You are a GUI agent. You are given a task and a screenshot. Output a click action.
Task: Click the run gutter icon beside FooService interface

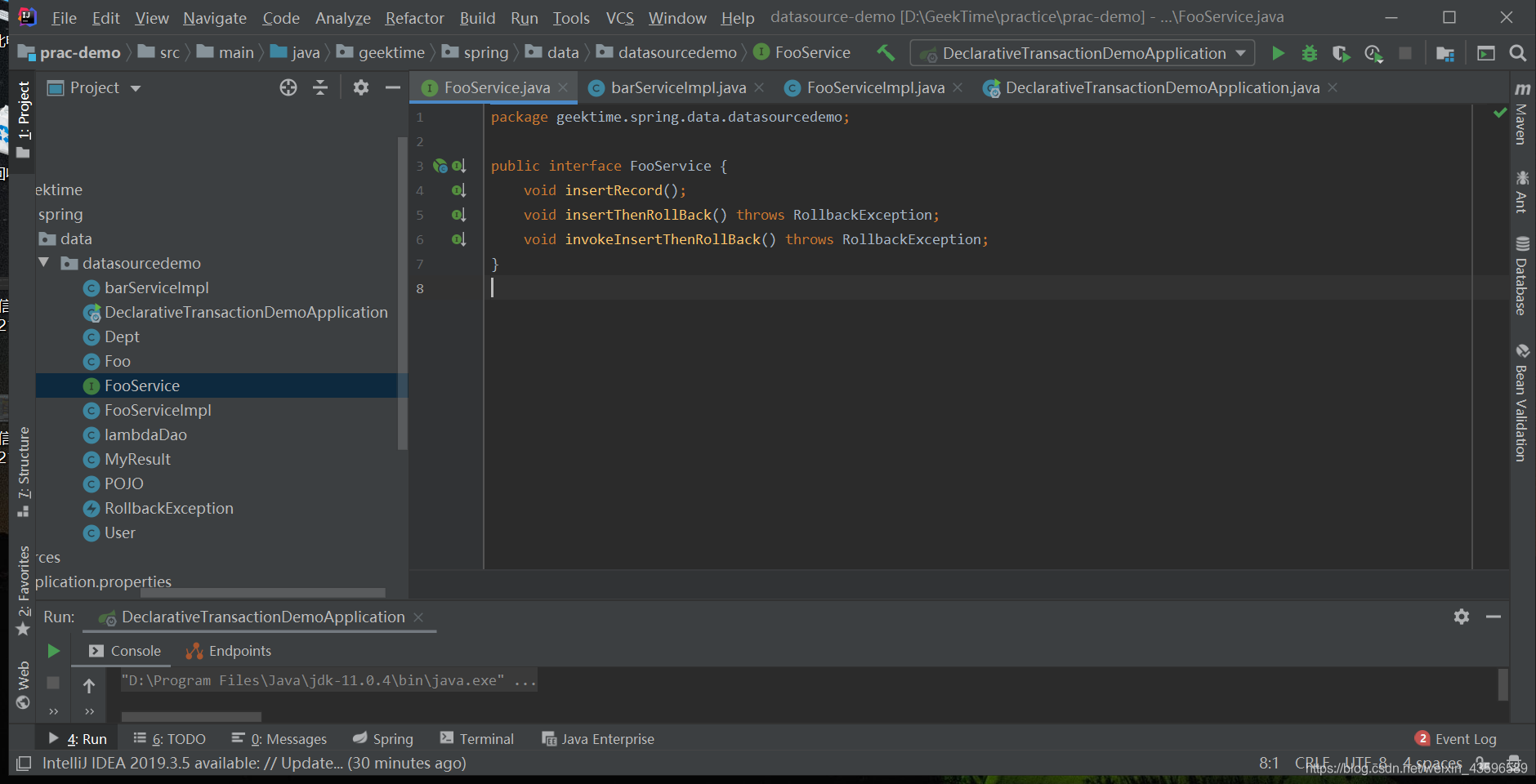(x=440, y=166)
